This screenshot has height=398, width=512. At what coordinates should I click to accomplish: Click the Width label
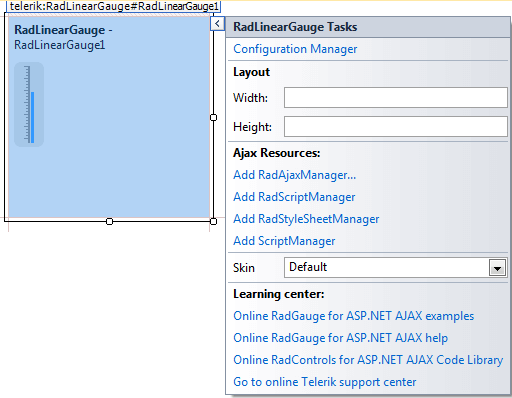(250, 98)
